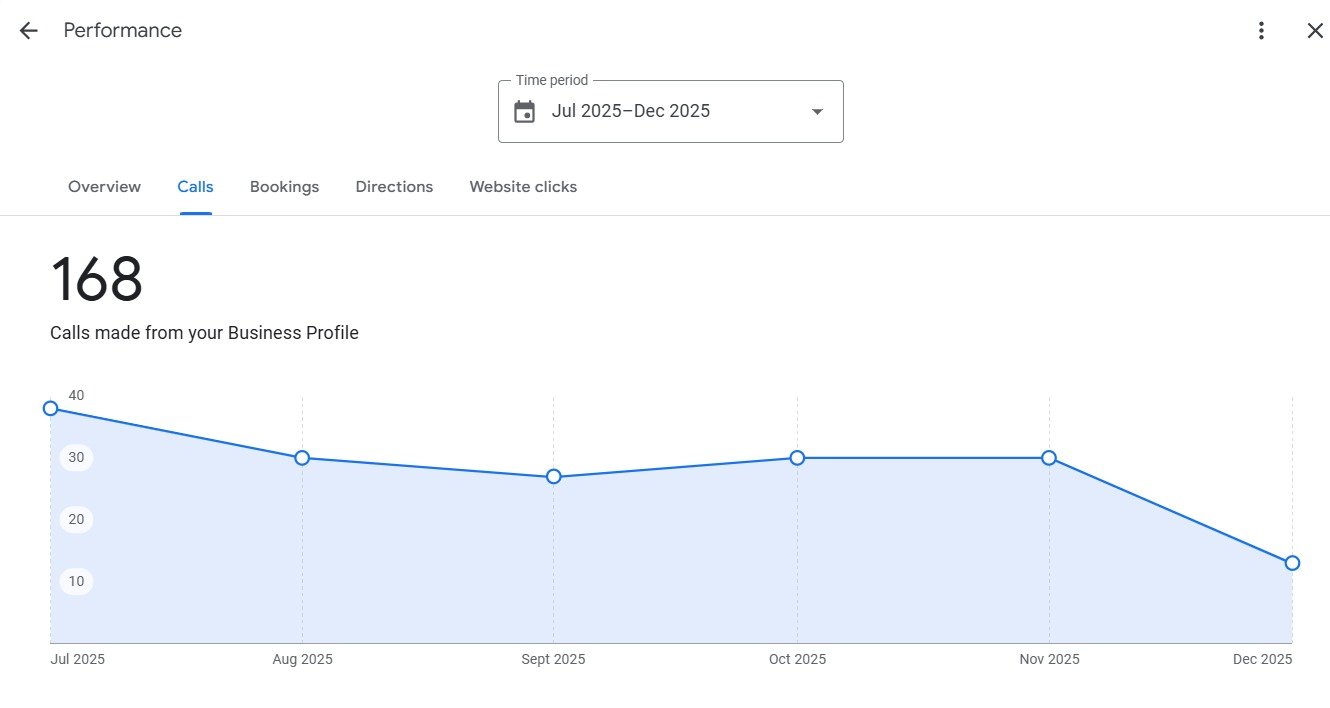Click the 30 y-axis label

[x=76, y=458]
